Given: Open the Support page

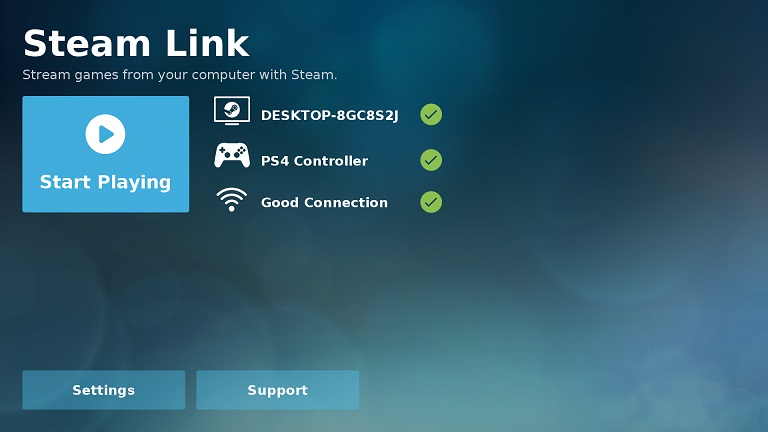Looking at the screenshot, I should 278,390.
